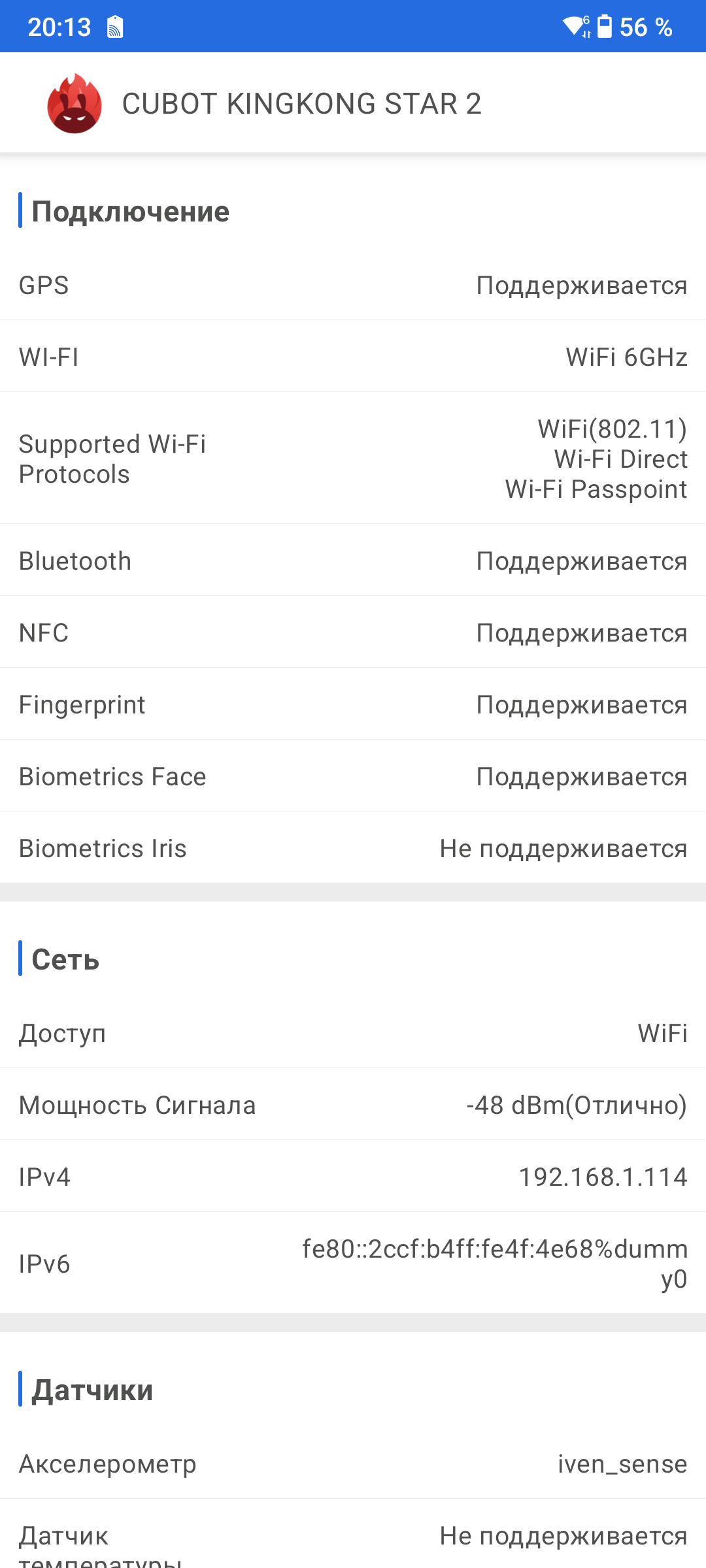The width and height of the screenshot is (706, 1568).
Task: Tap the Biometrics Face row
Action: (353, 777)
